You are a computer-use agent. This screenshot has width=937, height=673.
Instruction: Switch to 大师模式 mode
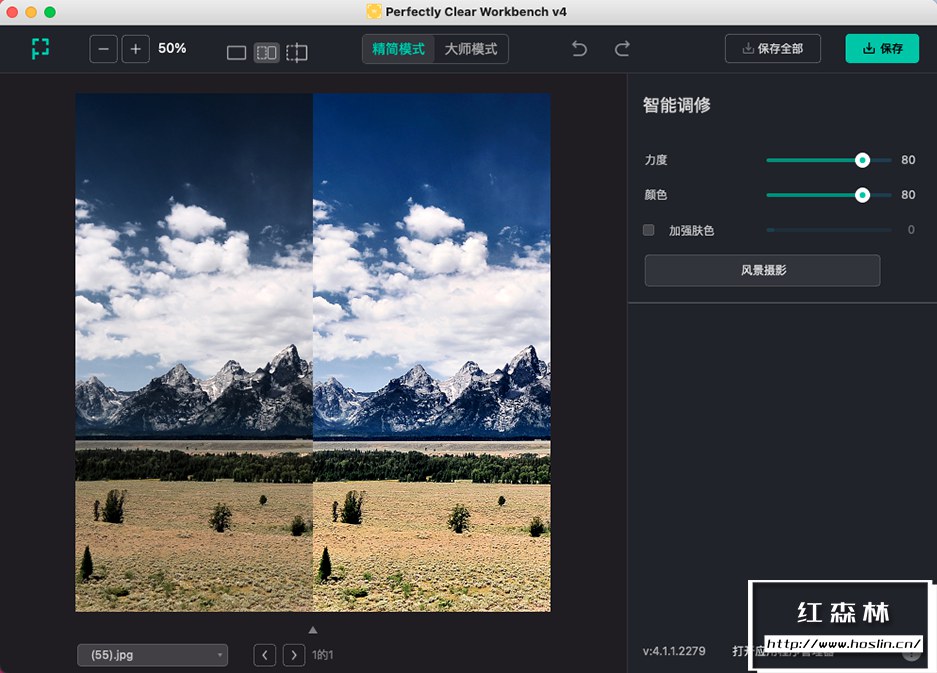pos(470,48)
